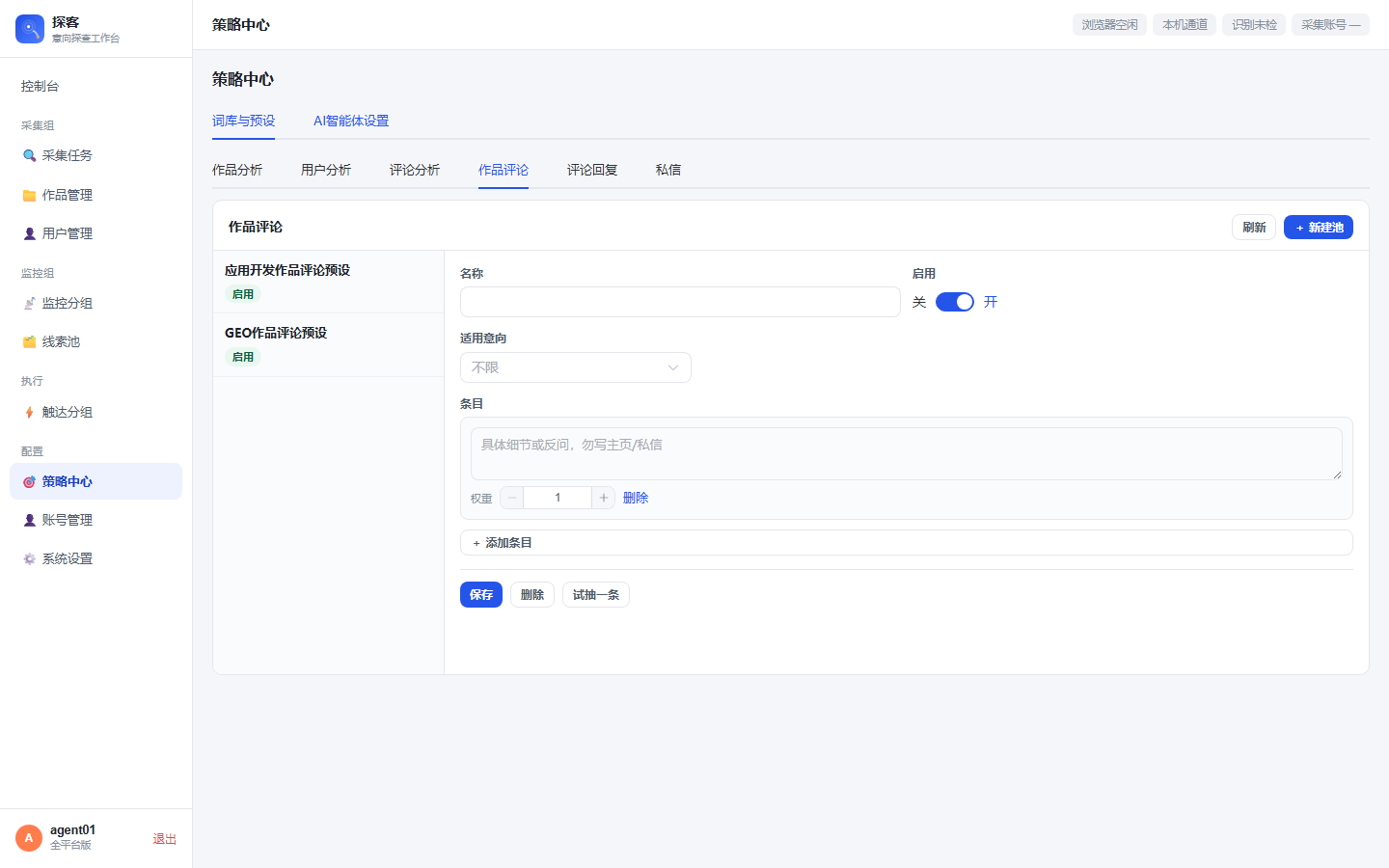Click the 刷新 refresh button
This screenshot has height=868, width=1389.
click(x=1254, y=227)
